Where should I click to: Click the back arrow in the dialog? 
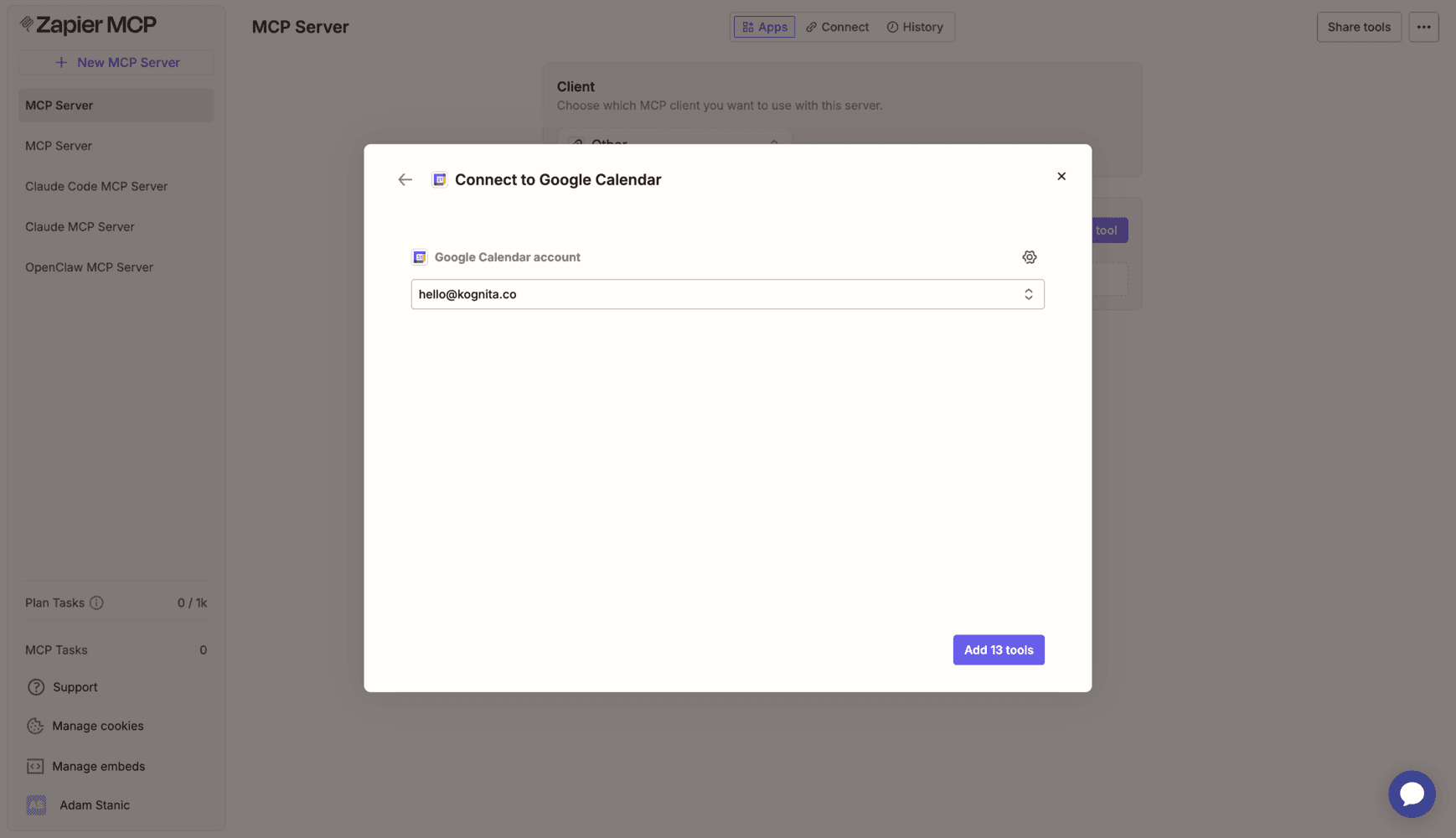pyautogui.click(x=405, y=179)
